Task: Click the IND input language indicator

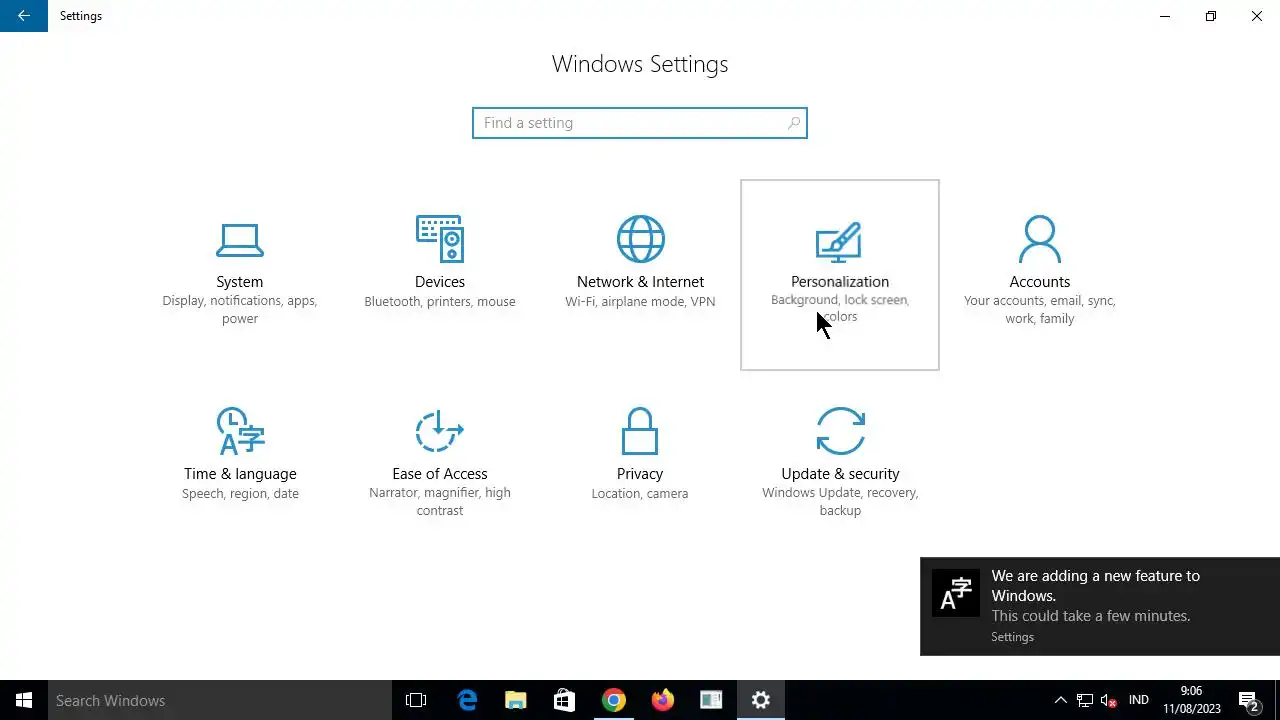Action: point(1138,700)
